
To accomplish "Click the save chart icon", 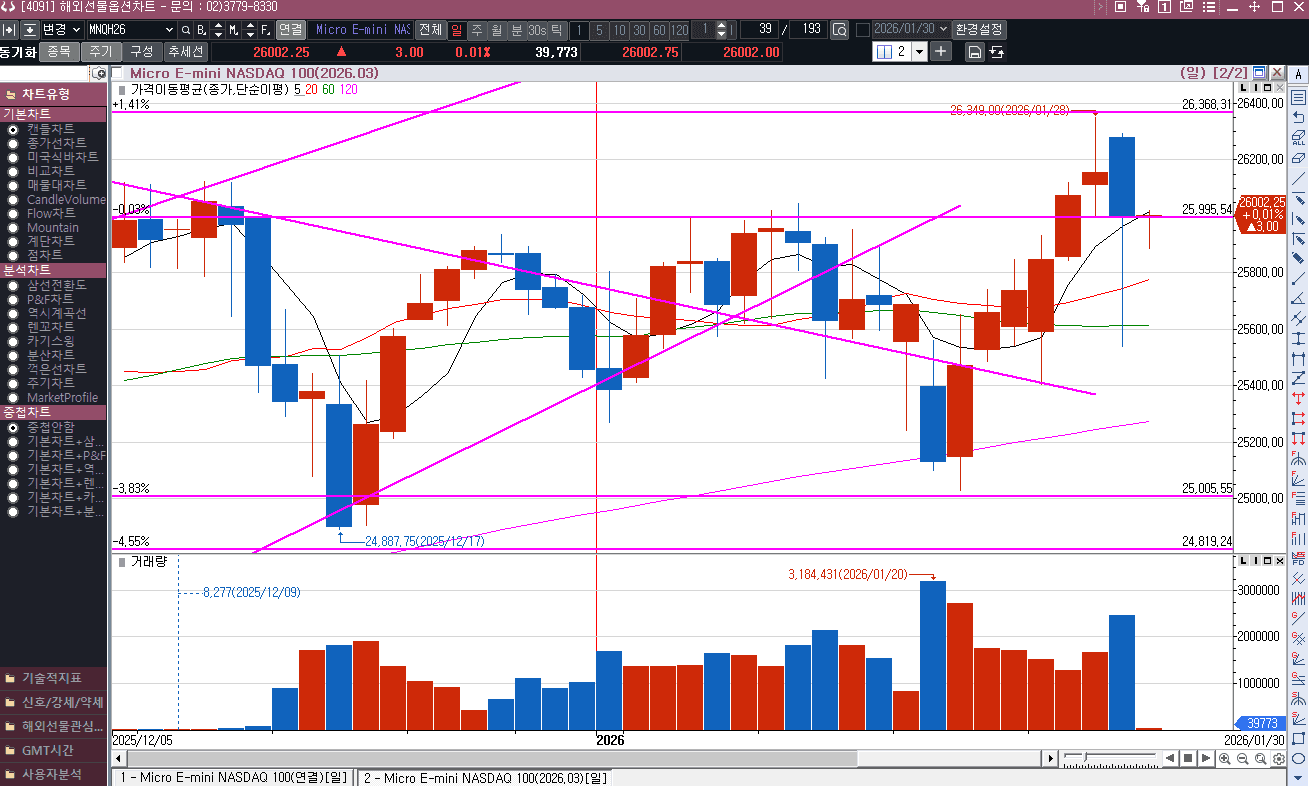I will pos(974,52).
